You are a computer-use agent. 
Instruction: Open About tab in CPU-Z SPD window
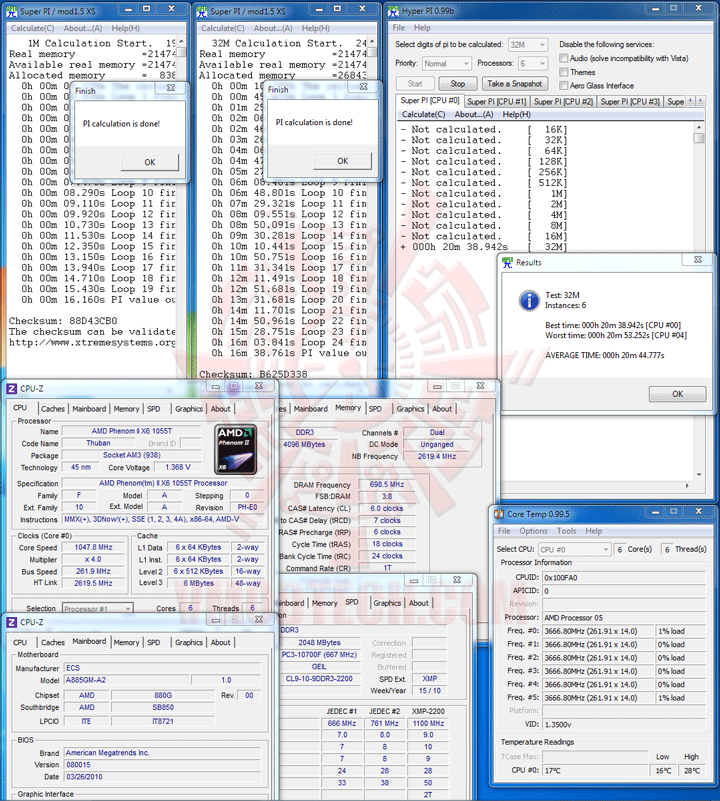419,603
